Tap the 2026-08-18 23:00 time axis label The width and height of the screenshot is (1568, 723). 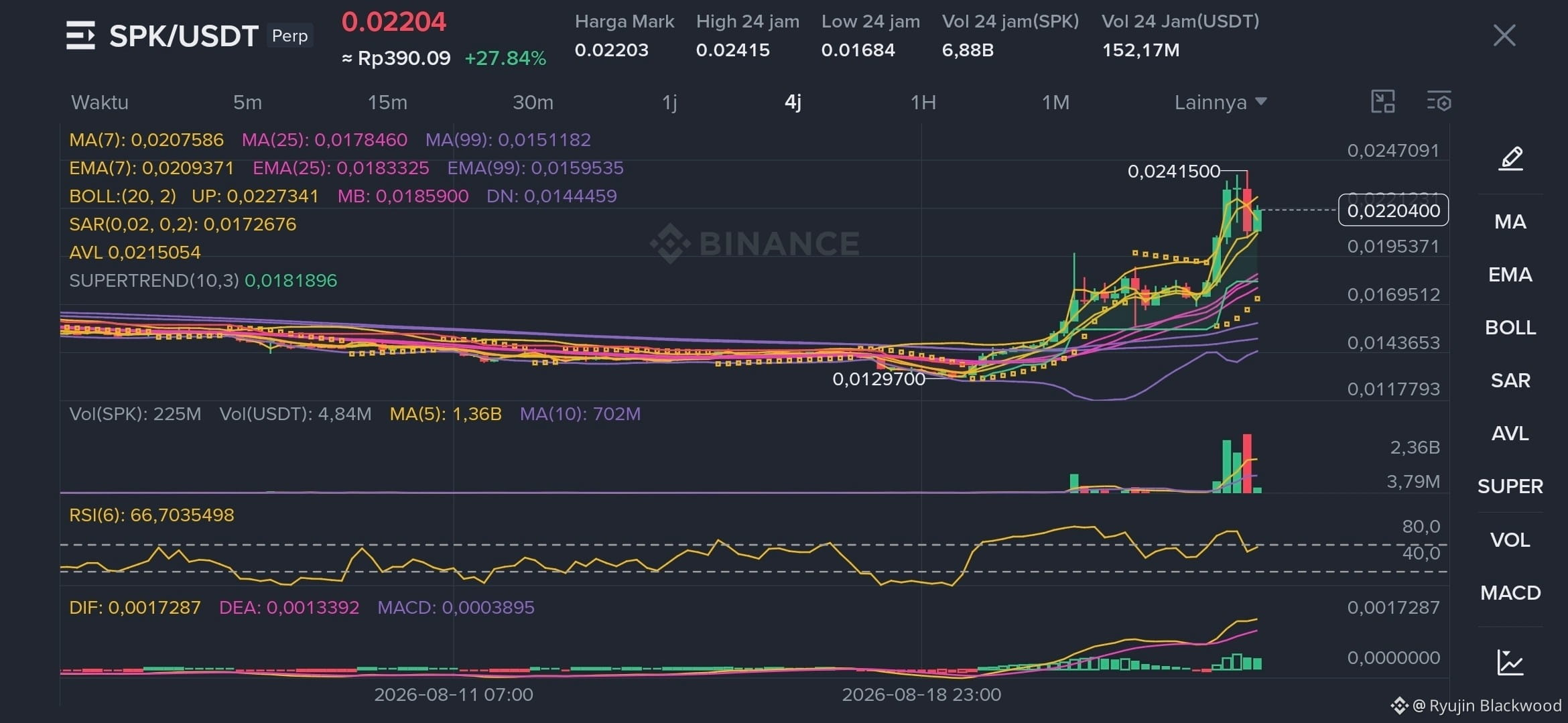(x=921, y=695)
